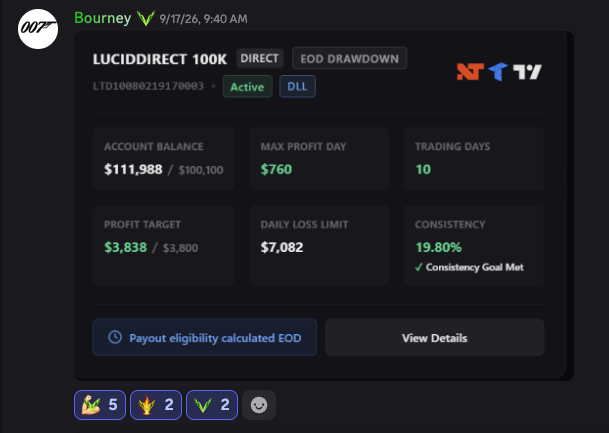Click the TRADING DAYS label
609x433 pixels.
point(452,146)
